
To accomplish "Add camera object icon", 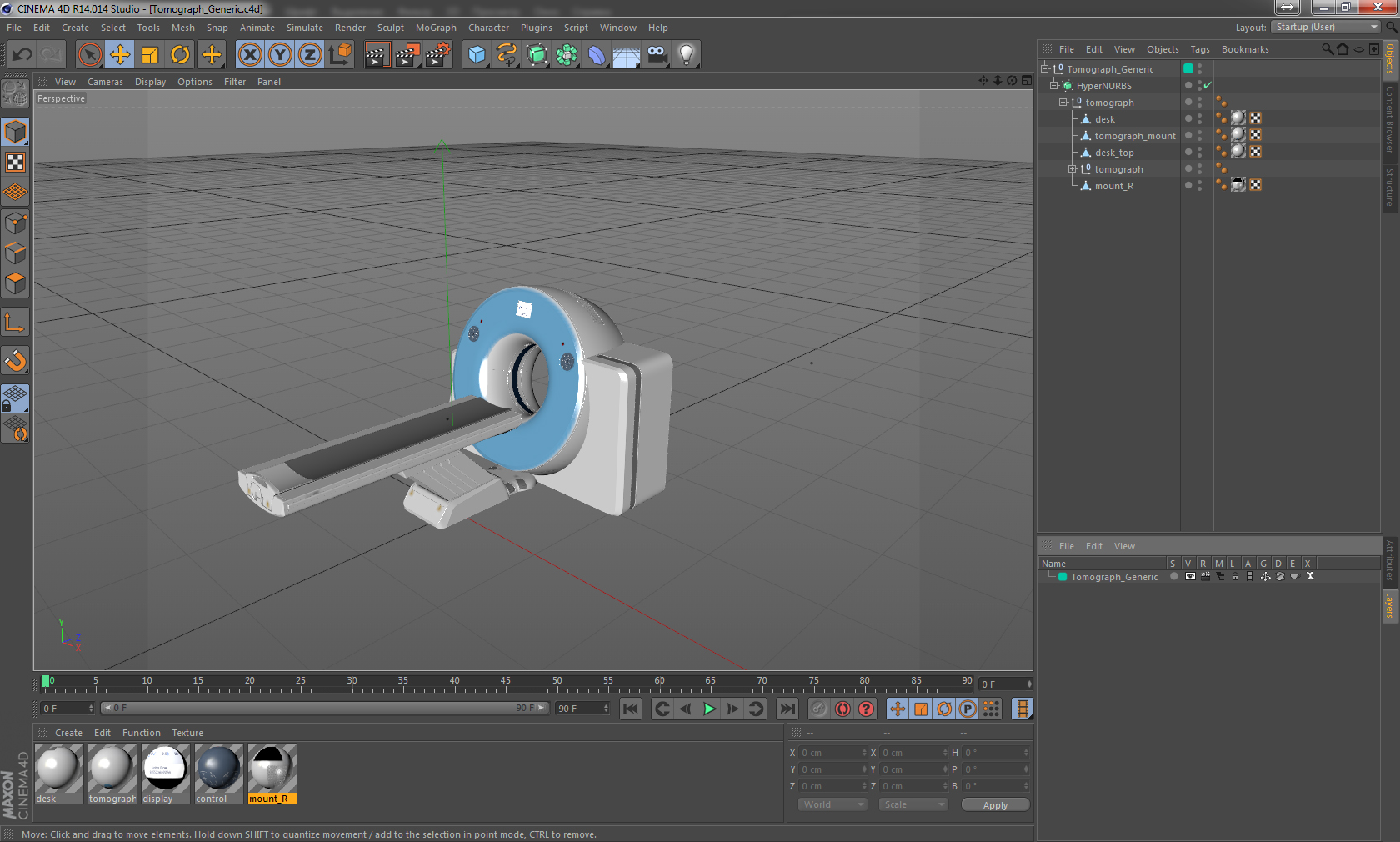I will tap(657, 55).
